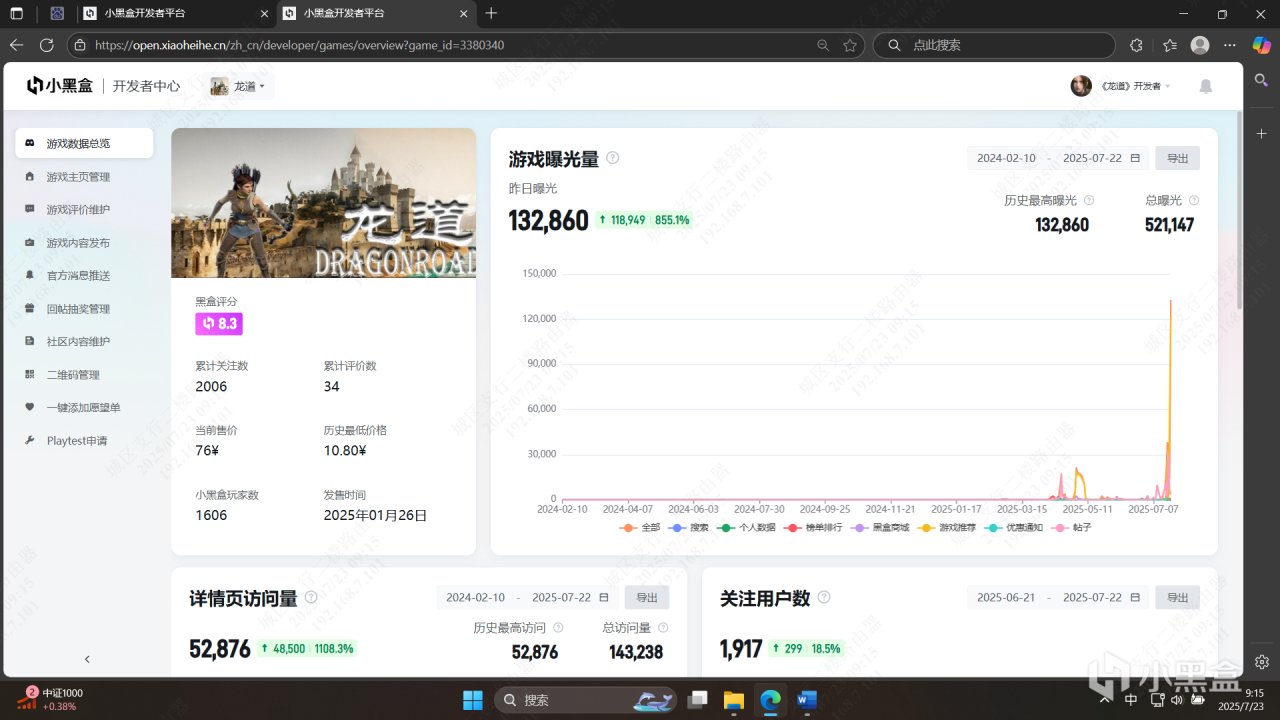Open a new browser tab
The image size is (1280, 720).
click(491, 14)
